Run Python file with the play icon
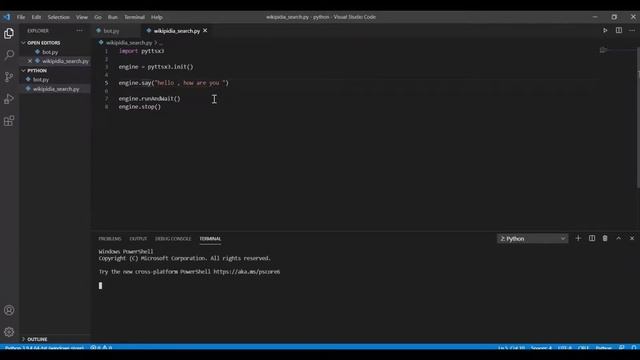This screenshot has height=360, width=640. coord(605,31)
